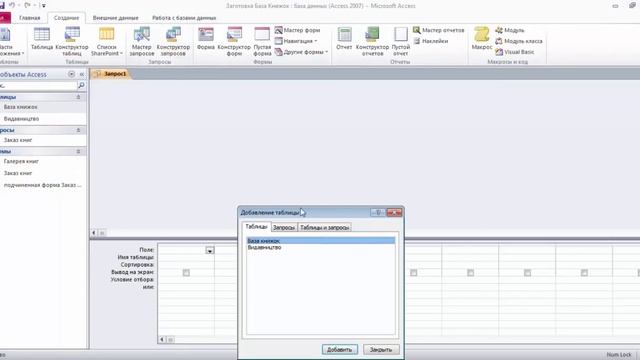Click the navigation search magnifier icon
Viewport: 640px width, 360px height.
pos(81,85)
